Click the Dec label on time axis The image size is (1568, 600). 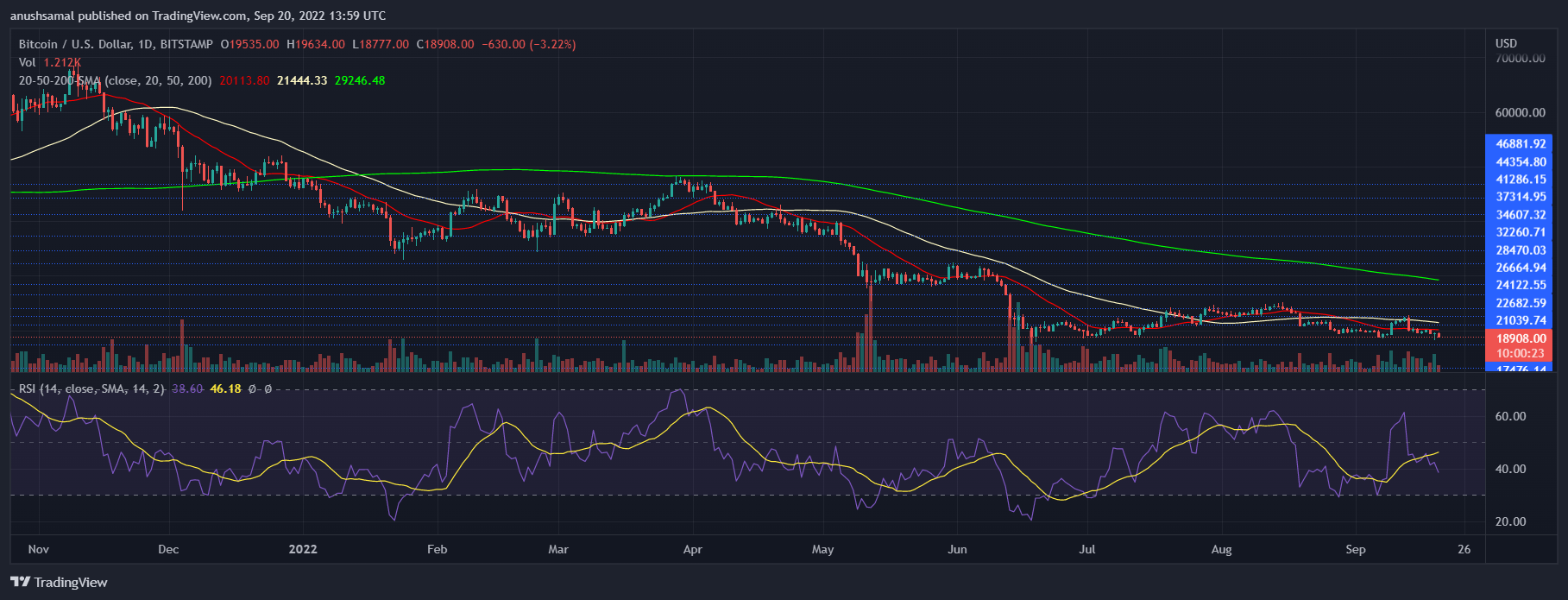[168, 549]
